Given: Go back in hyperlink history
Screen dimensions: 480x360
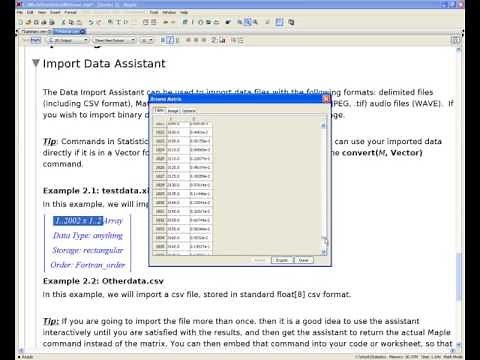Looking at the screenshot, I should click(x=166, y=22).
